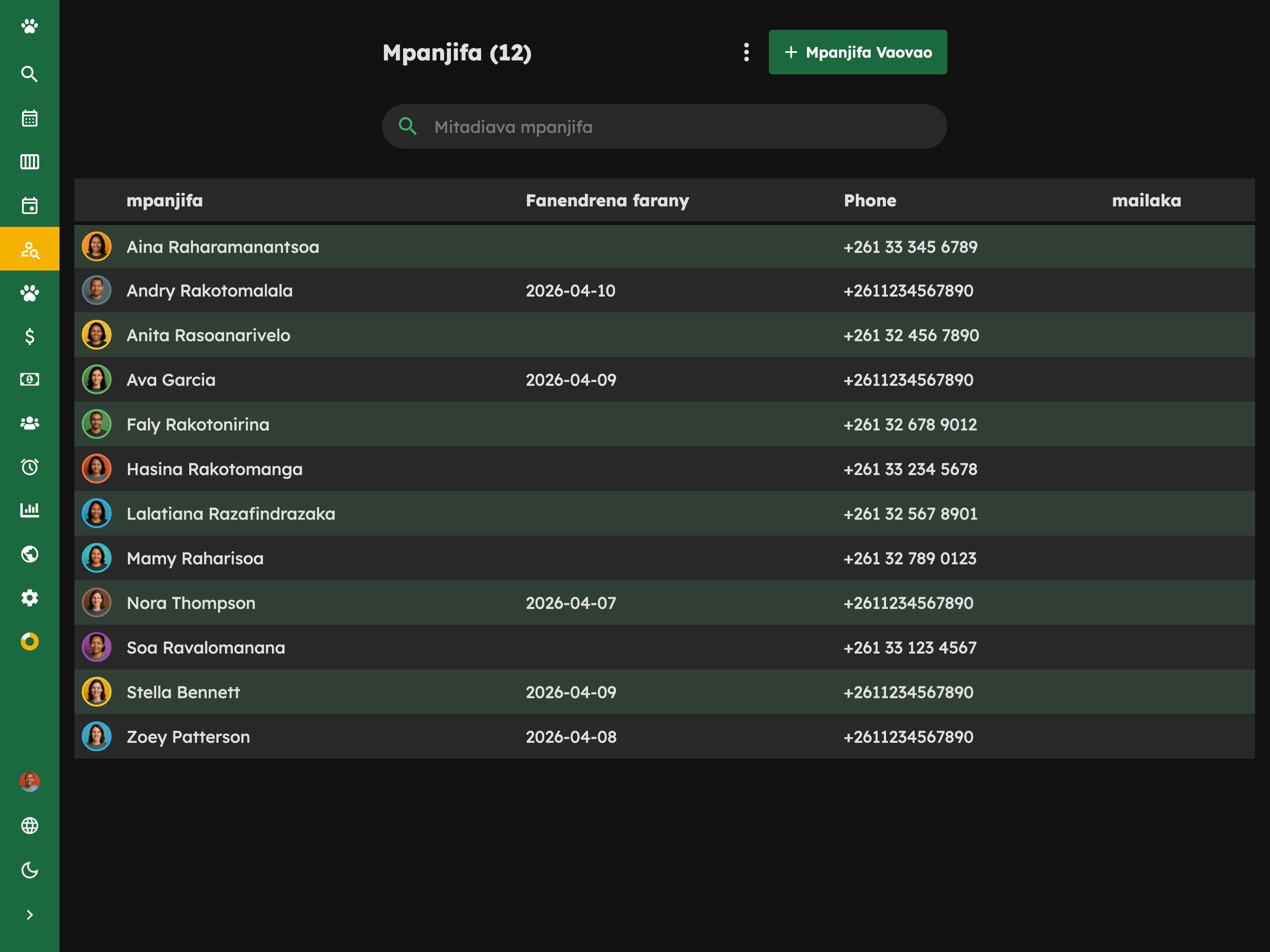The image size is (1270, 952).
Task: Select the highlighted client search icon
Action: [x=29, y=249]
